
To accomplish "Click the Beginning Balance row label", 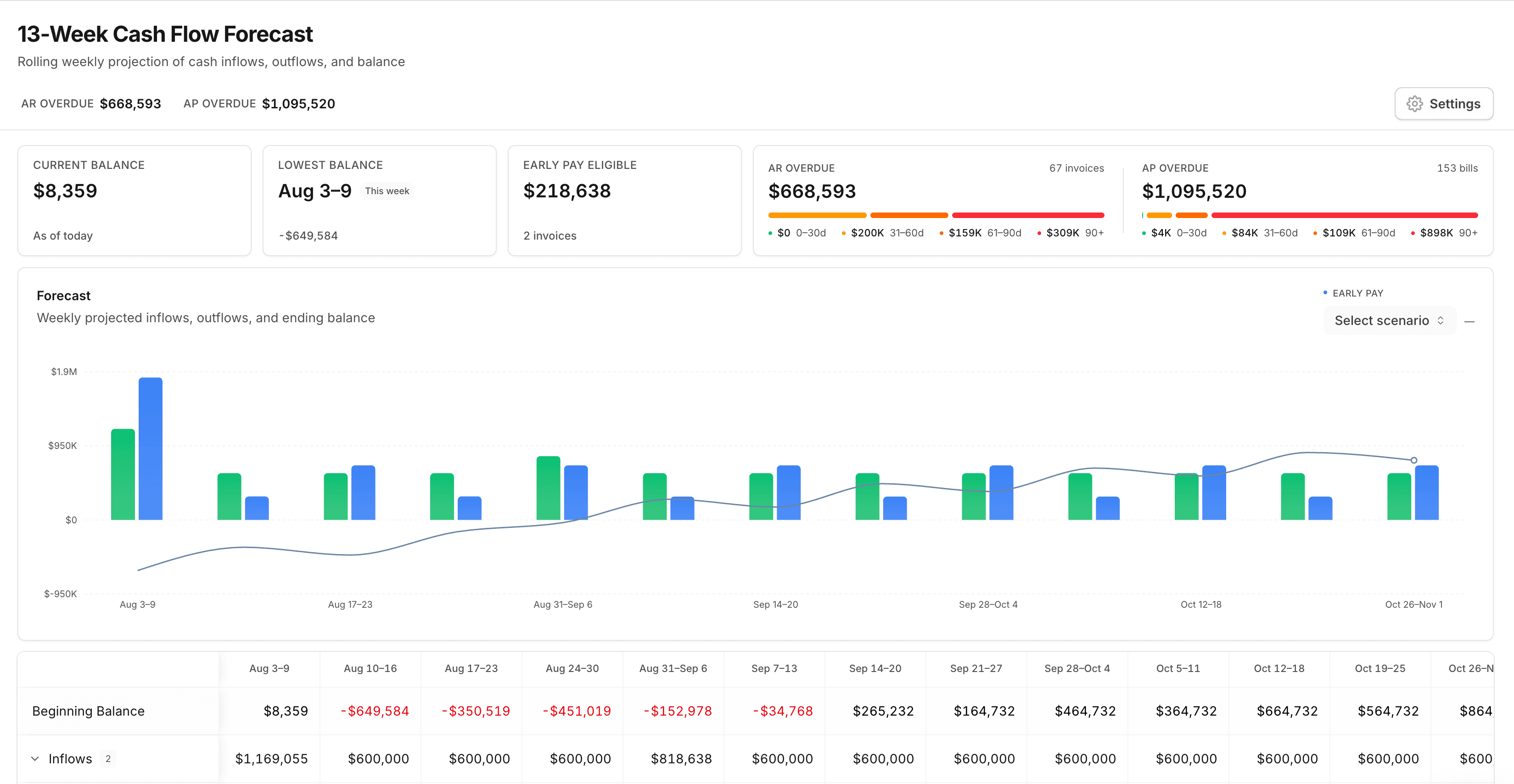I will pos(88,711).
